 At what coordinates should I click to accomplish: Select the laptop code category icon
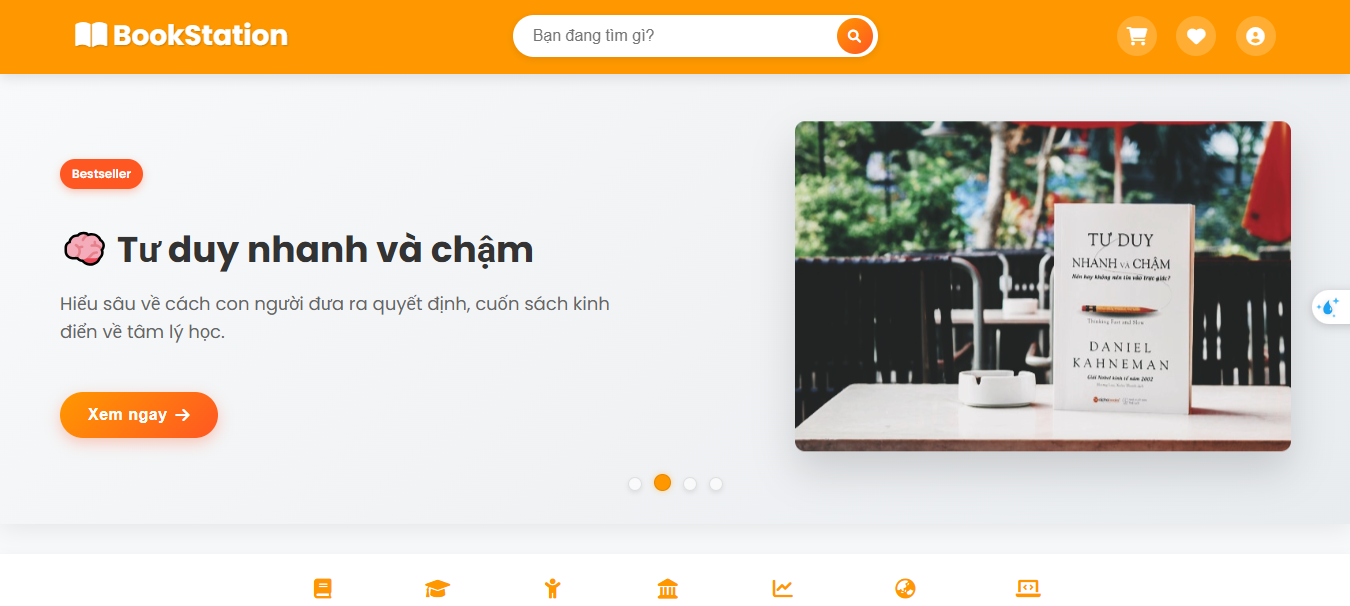pos(1028,589)
